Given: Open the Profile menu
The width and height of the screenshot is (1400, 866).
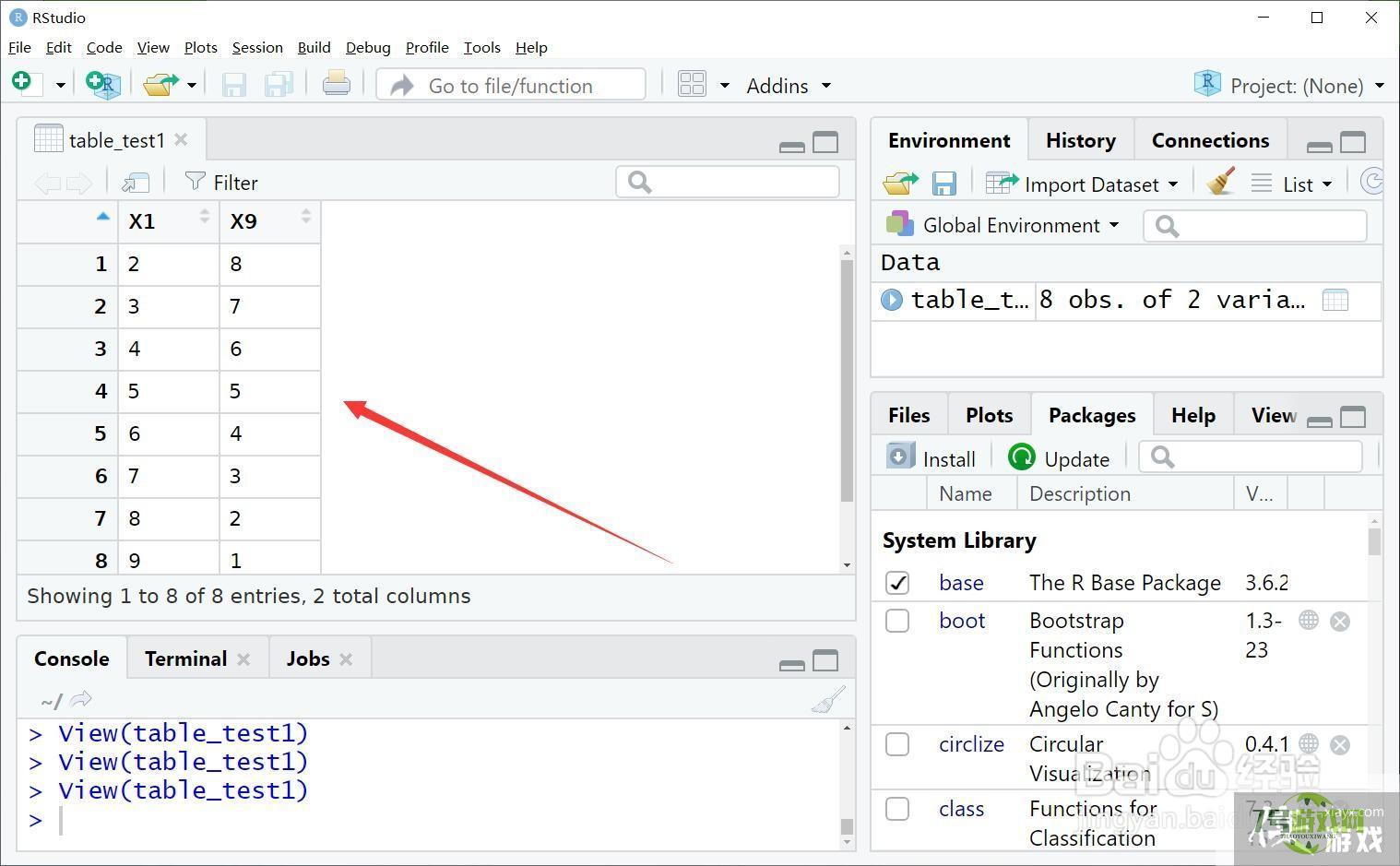Looking at the screenshot, I should coord(427,47).
